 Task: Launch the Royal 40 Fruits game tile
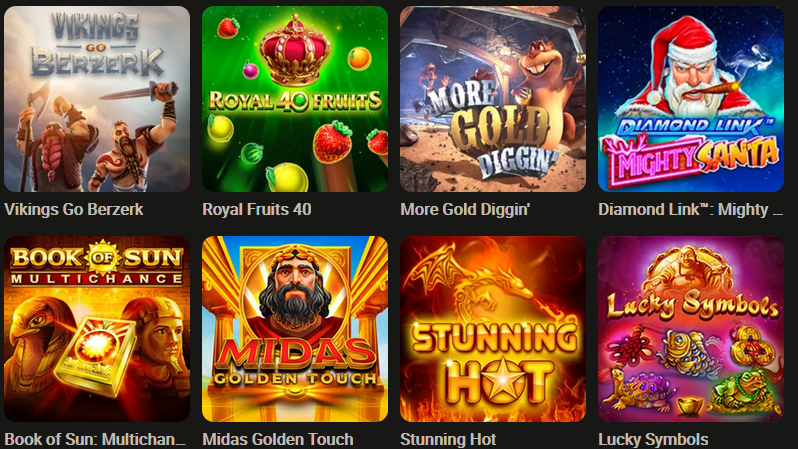click(295, 99)
